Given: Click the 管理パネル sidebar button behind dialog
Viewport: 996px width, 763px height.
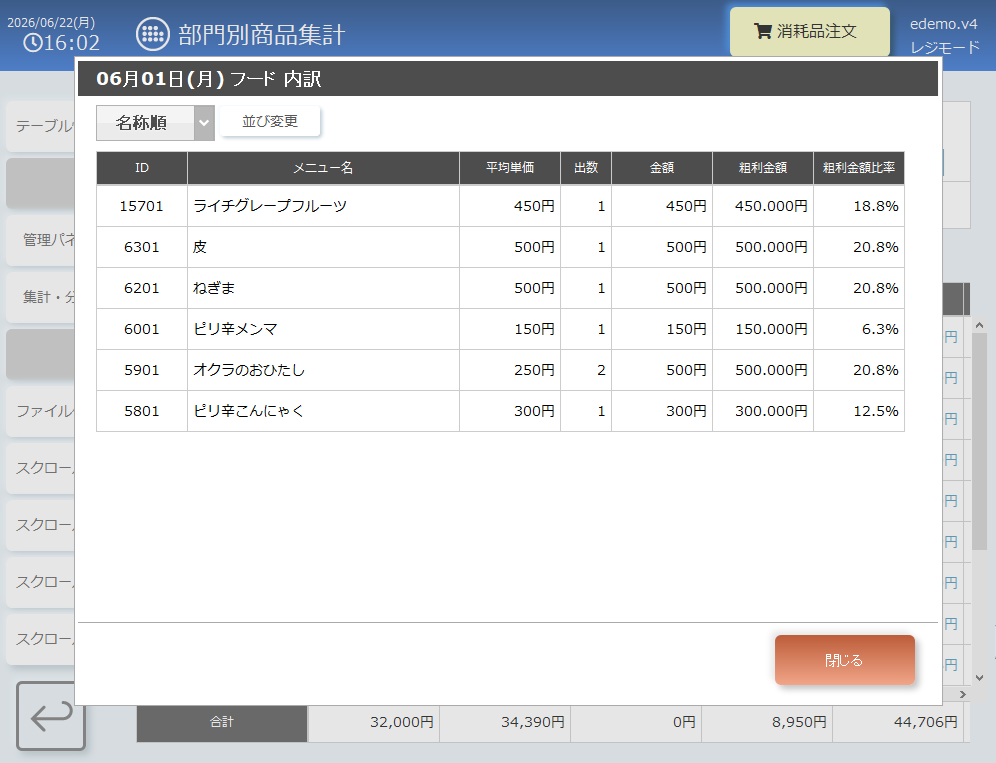Looking at the screenshot, I should 41,240.
